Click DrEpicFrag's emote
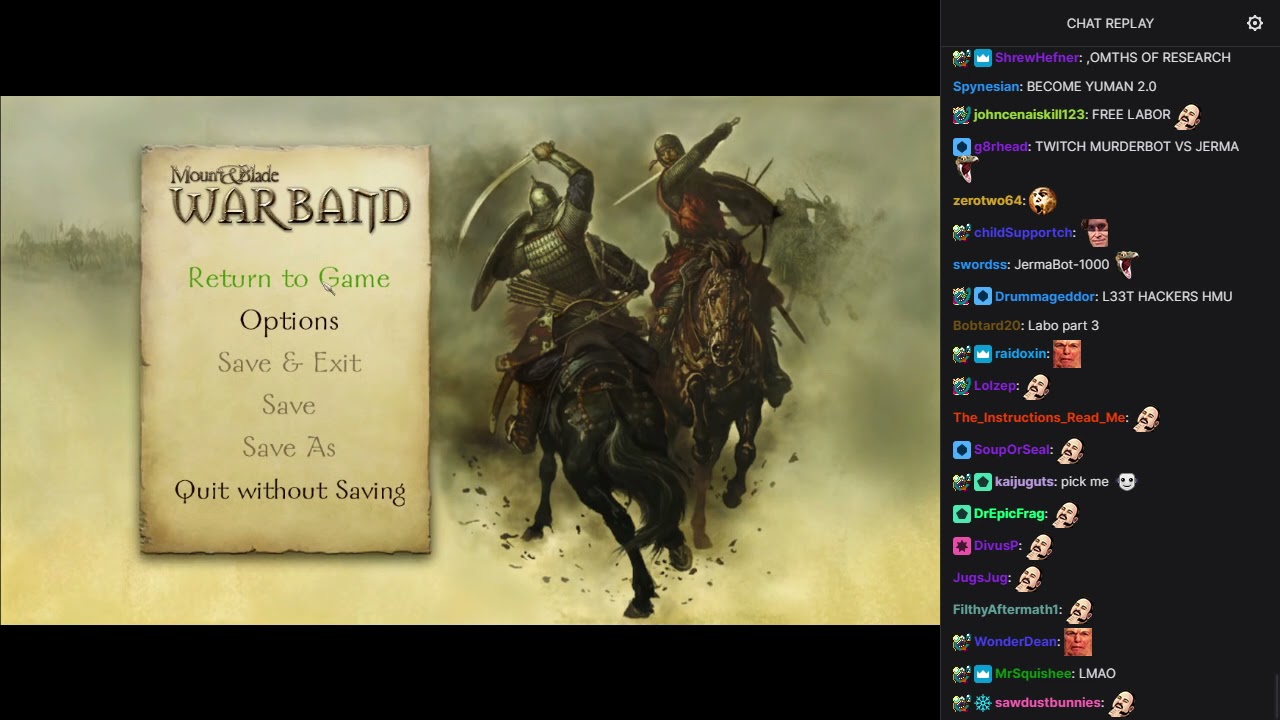The image size is (1280, 720). point(1066,515)
